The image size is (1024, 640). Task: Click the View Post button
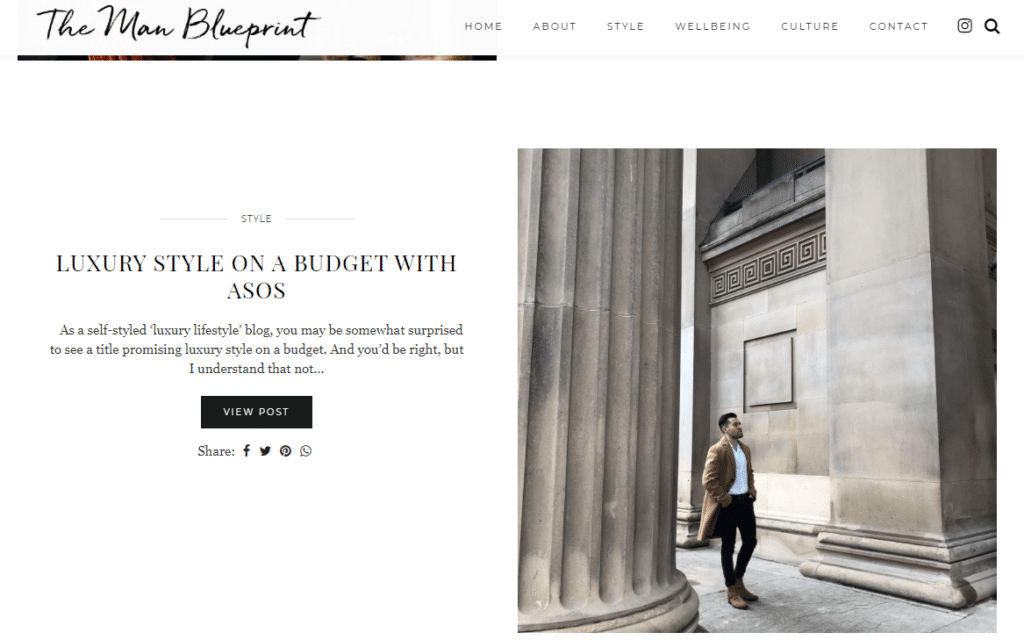click(256, 412)
